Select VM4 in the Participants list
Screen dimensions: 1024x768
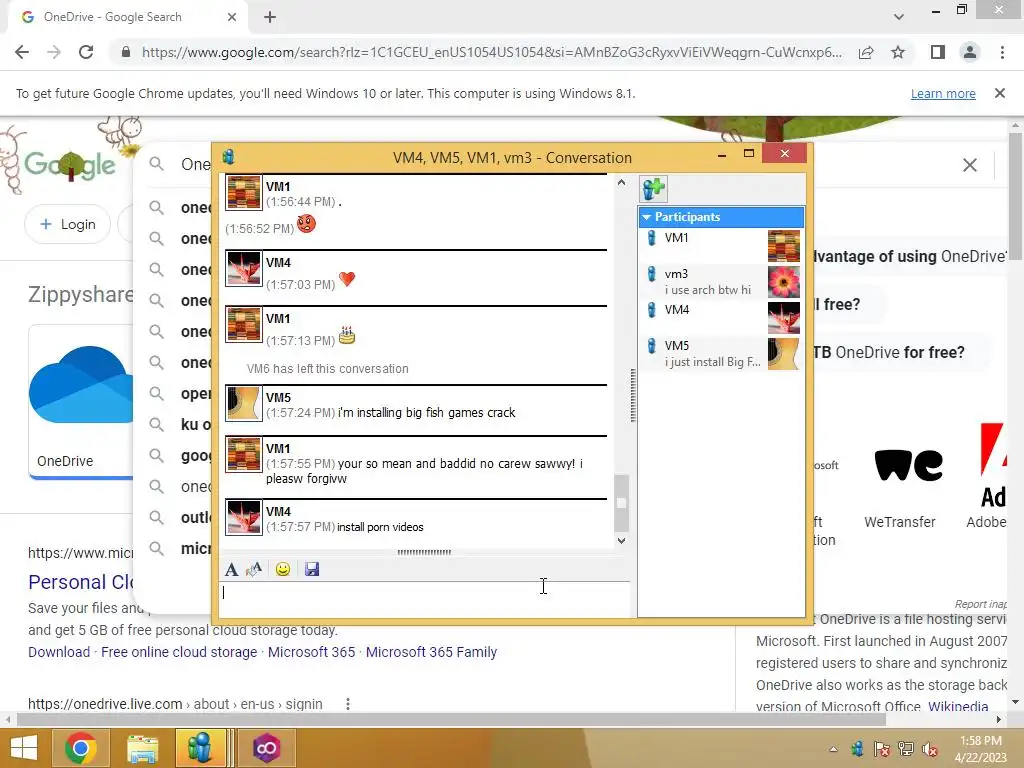[720, 317]
